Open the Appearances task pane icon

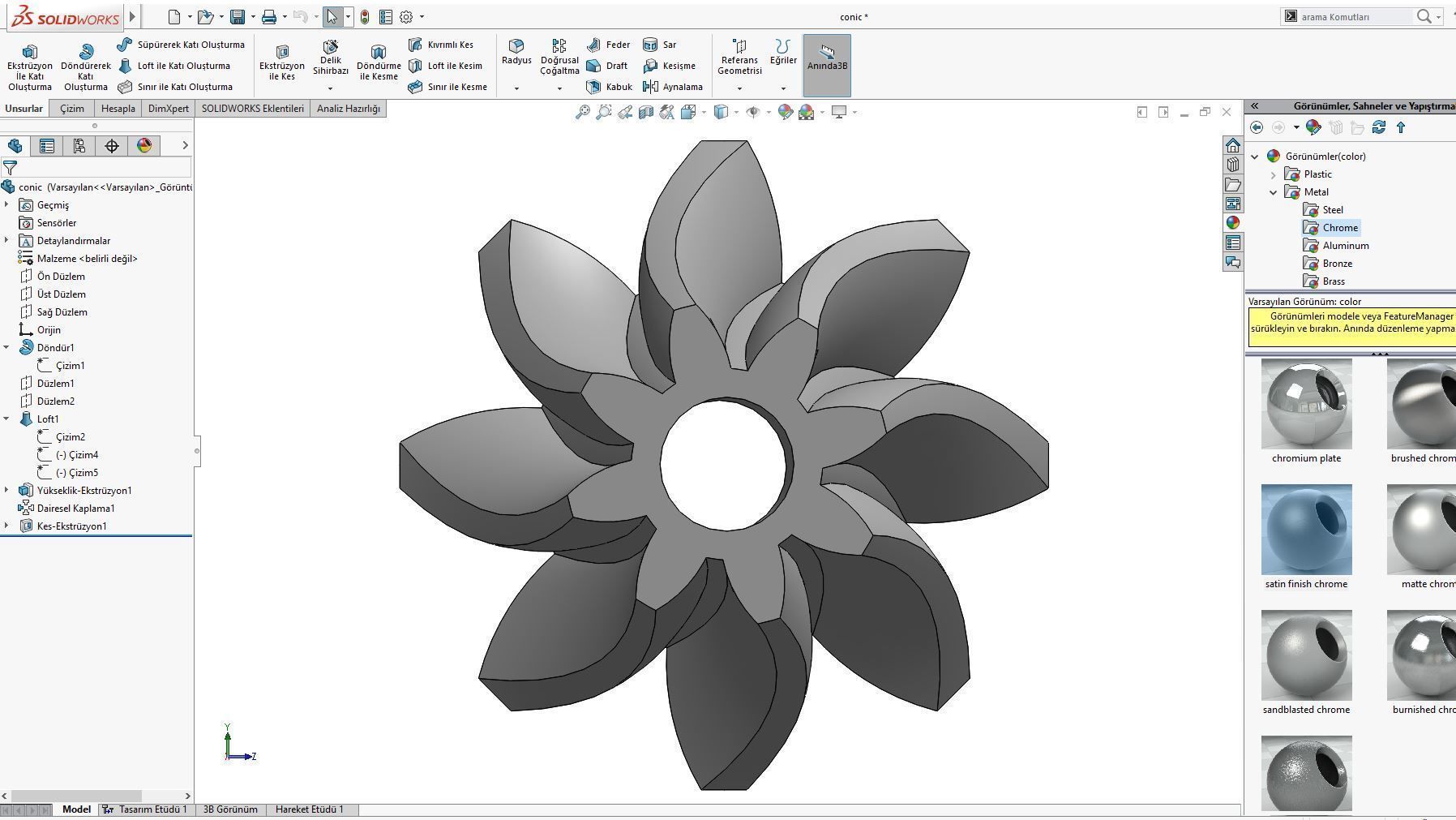pyautogui.click(x=1233, y=223)
